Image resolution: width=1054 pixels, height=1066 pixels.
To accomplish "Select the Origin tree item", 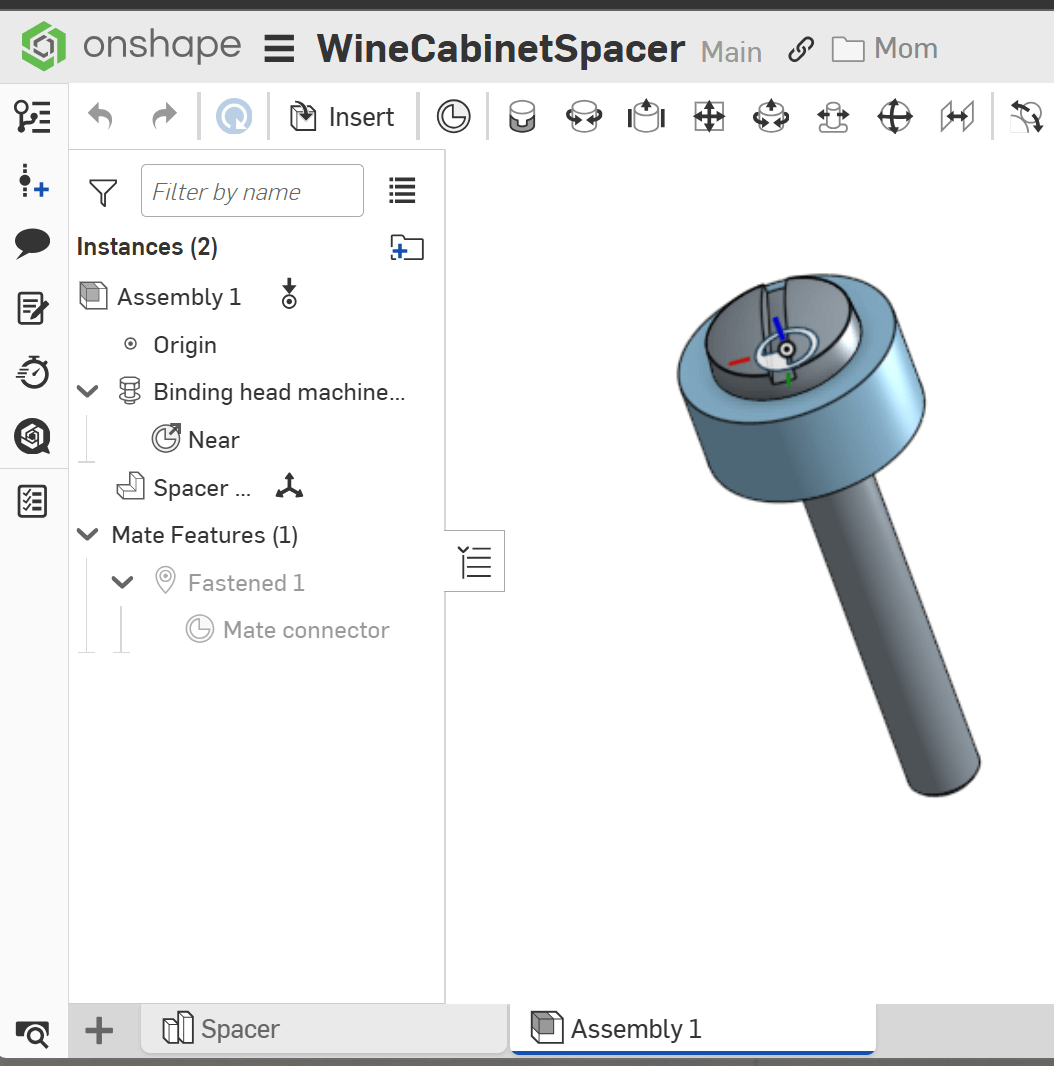I will pyautogui.click(x=184, y=345).
